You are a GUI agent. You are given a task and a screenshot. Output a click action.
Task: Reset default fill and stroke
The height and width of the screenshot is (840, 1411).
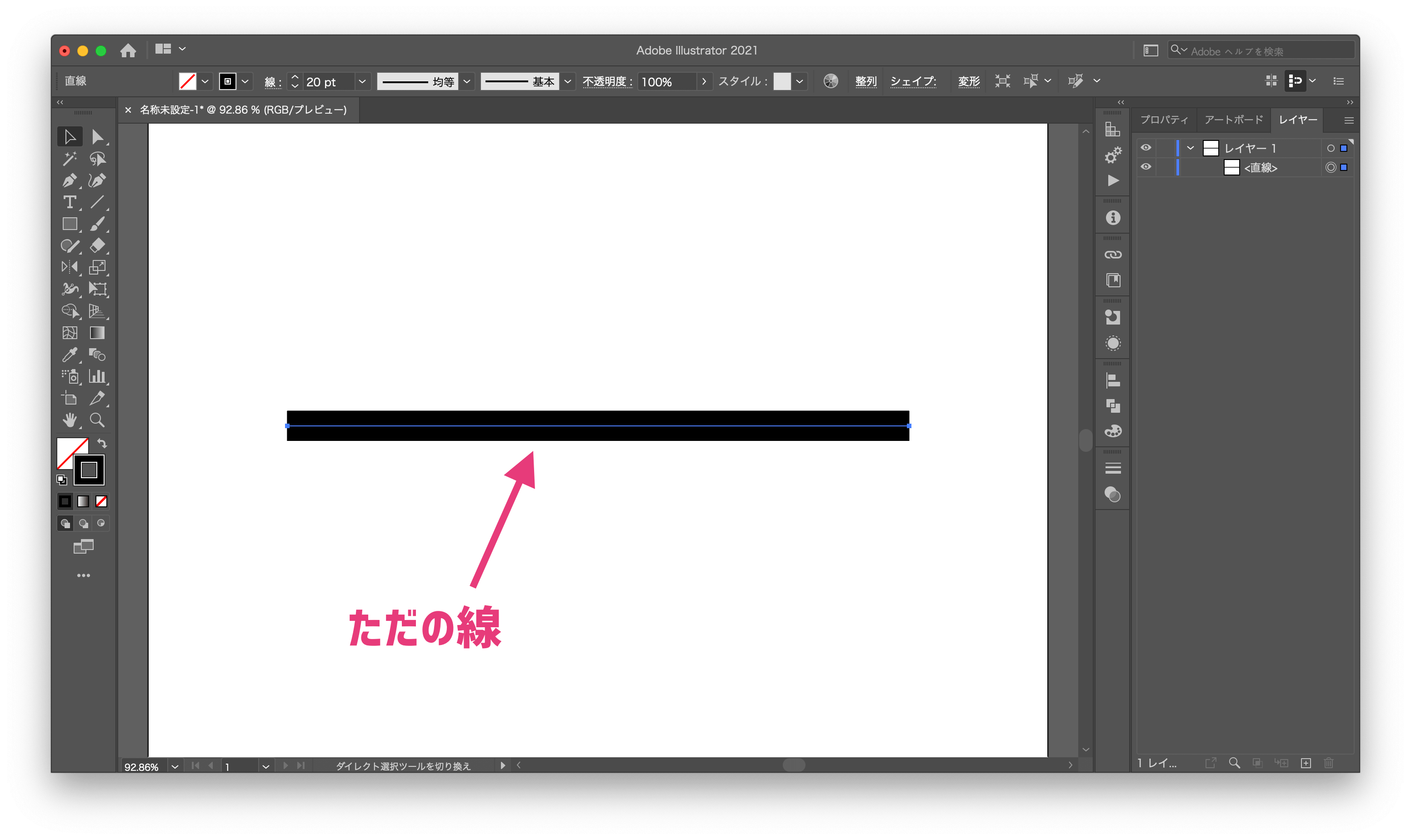pos(62,480)
